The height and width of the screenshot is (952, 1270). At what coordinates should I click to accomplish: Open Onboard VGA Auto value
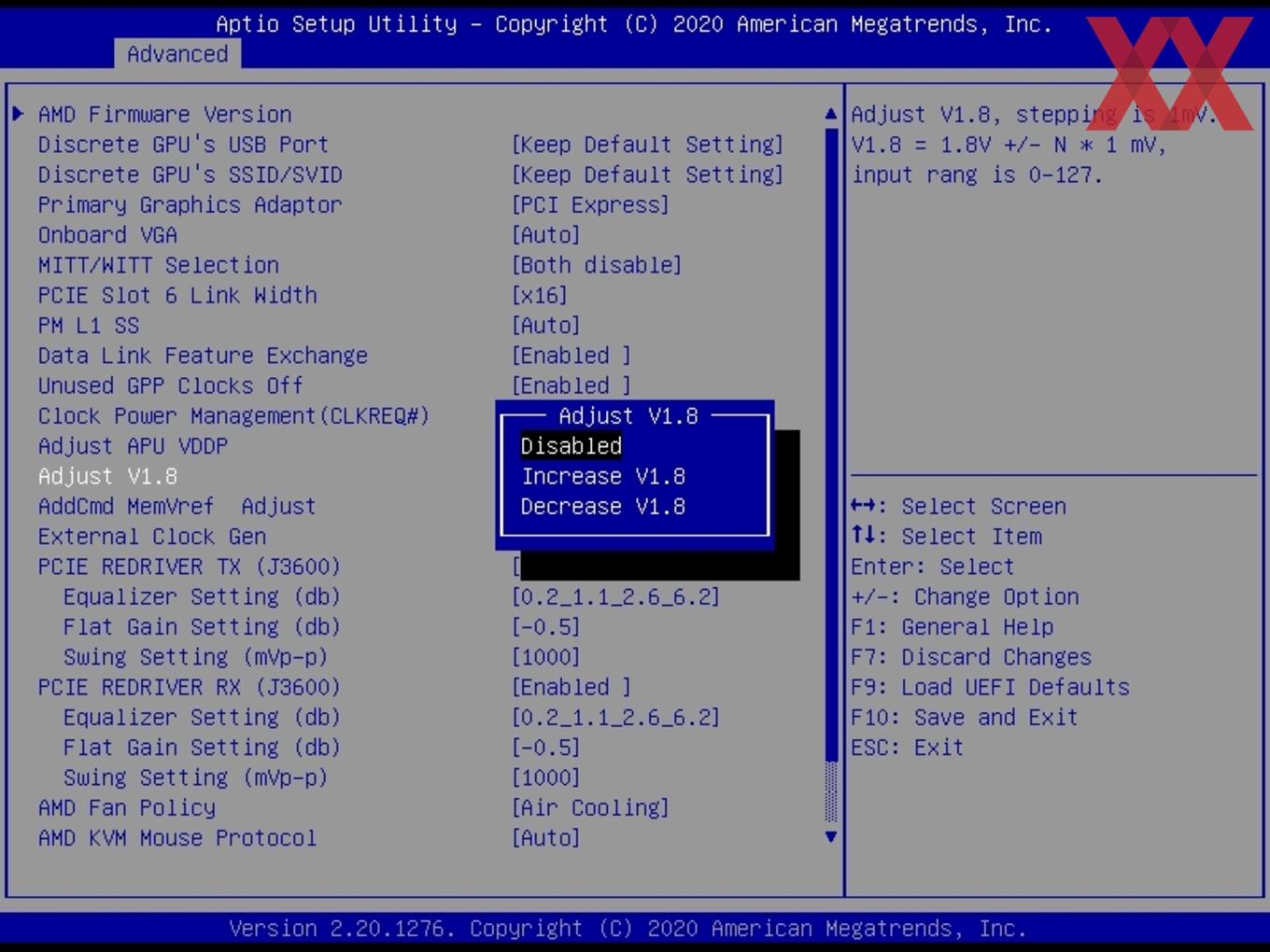pyautogui.click(x=546, y=235)
